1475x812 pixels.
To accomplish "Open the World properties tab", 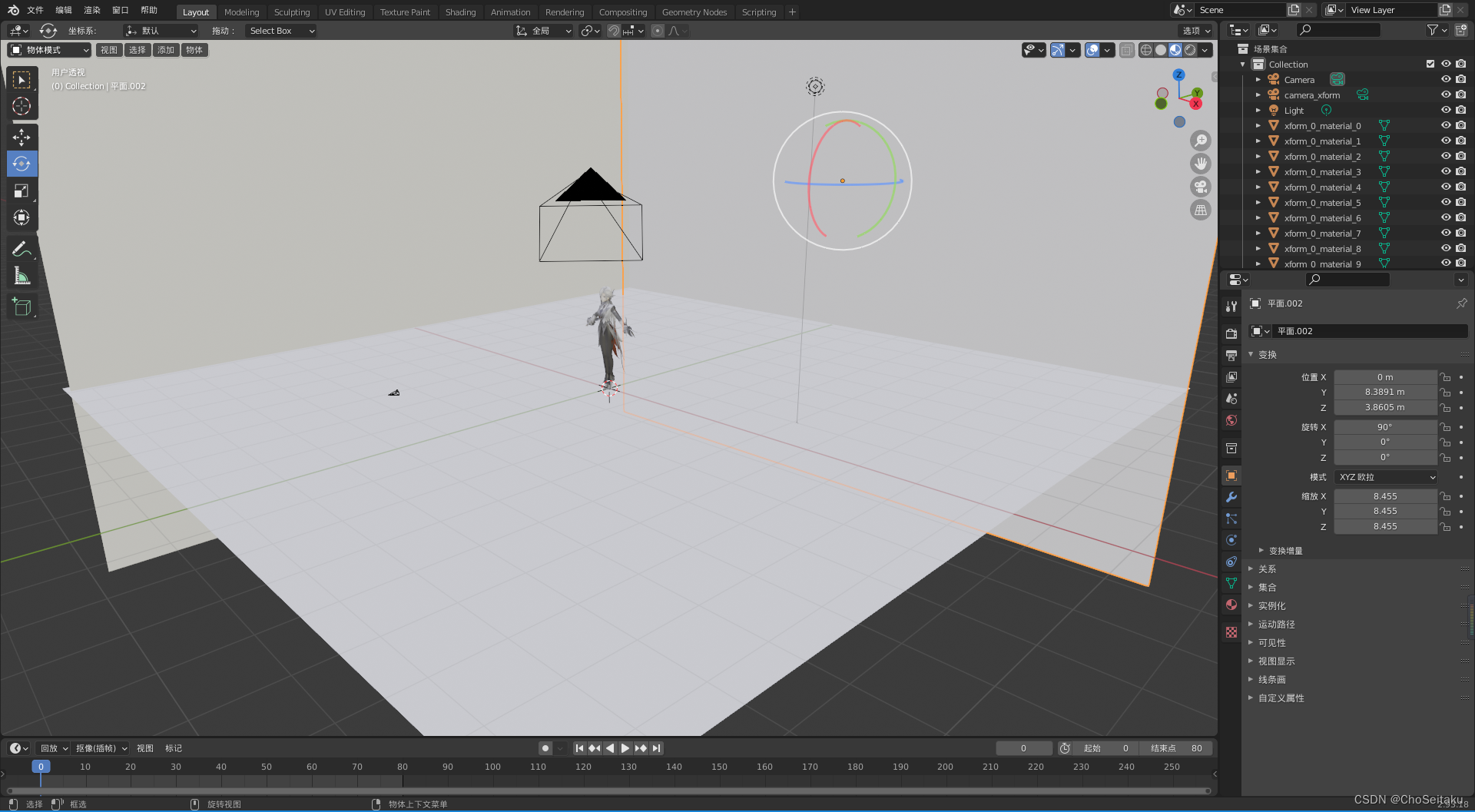I will click(1231, 420).
